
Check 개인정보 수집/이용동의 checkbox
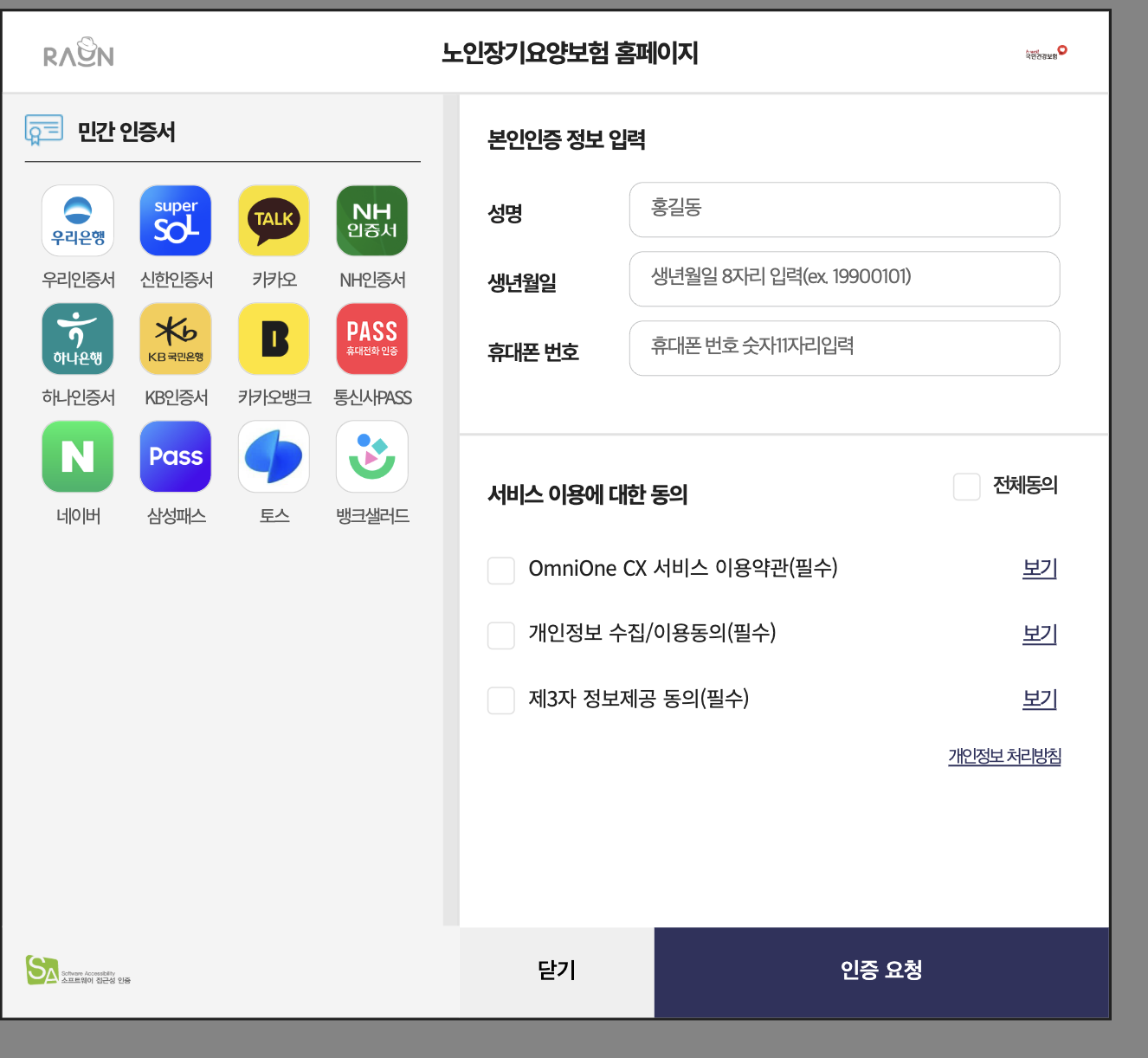click(501, 635)
